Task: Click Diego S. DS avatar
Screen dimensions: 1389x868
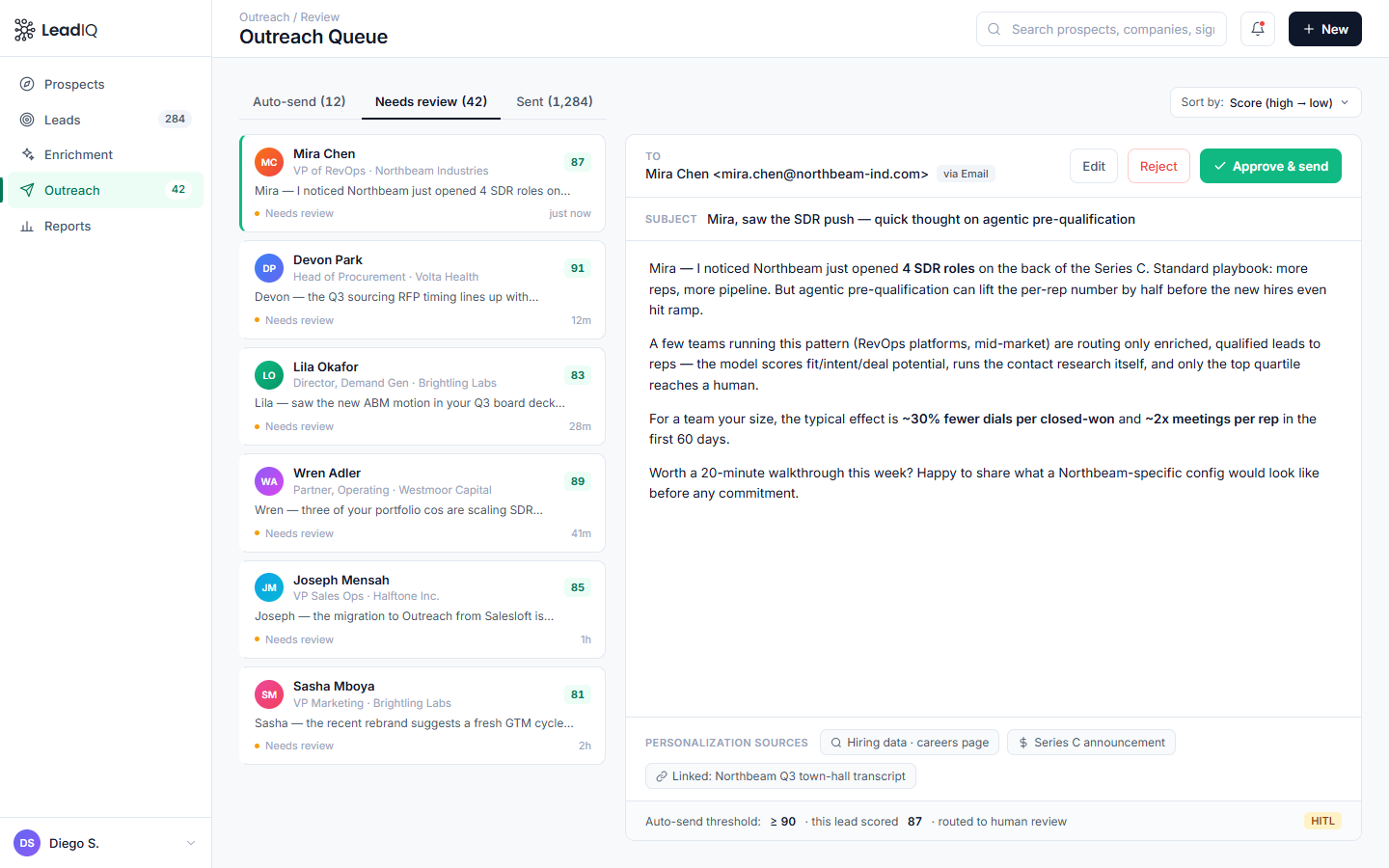Action: pos(27,843)
